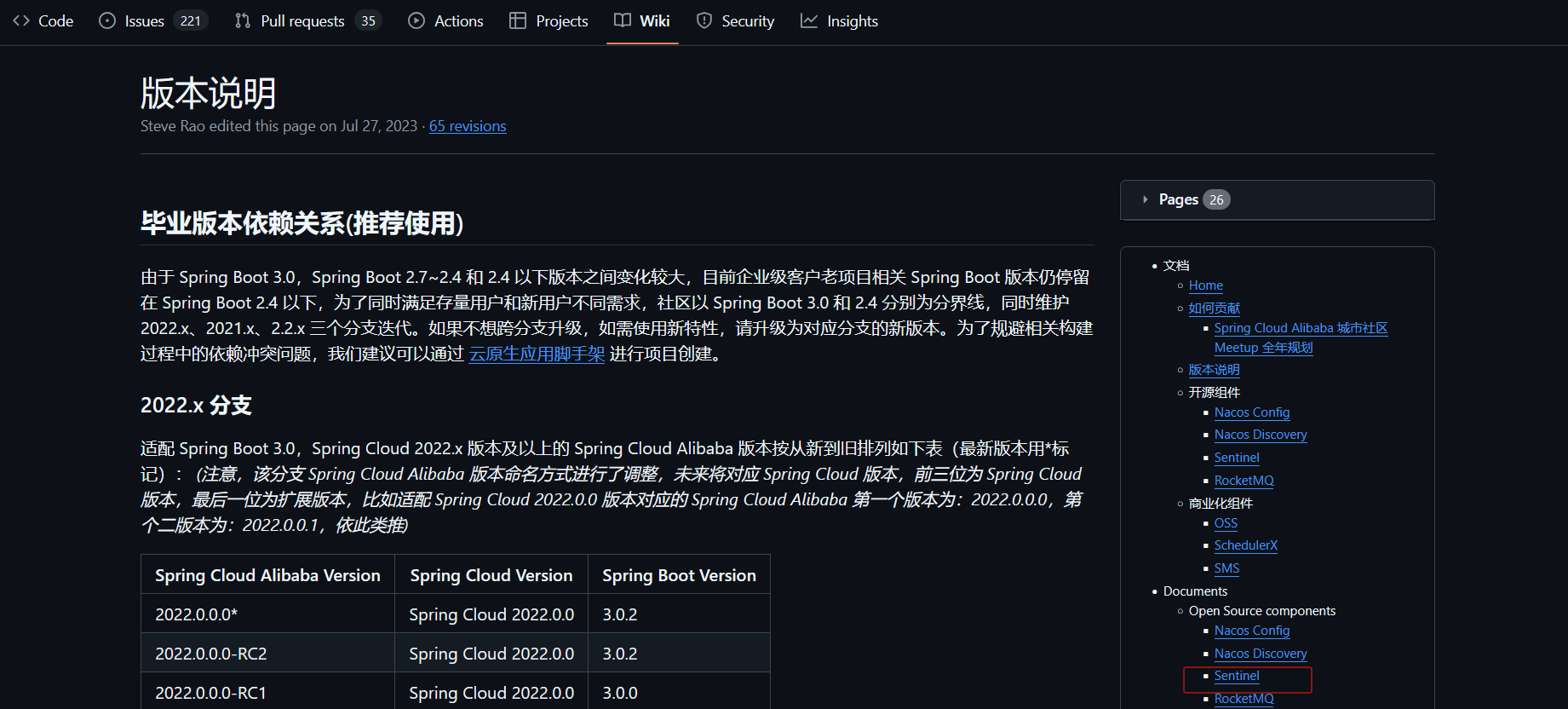Click the Pages count badge 26
Image resolution: width=1568 pixels, height=709 pixels.
1216,199
